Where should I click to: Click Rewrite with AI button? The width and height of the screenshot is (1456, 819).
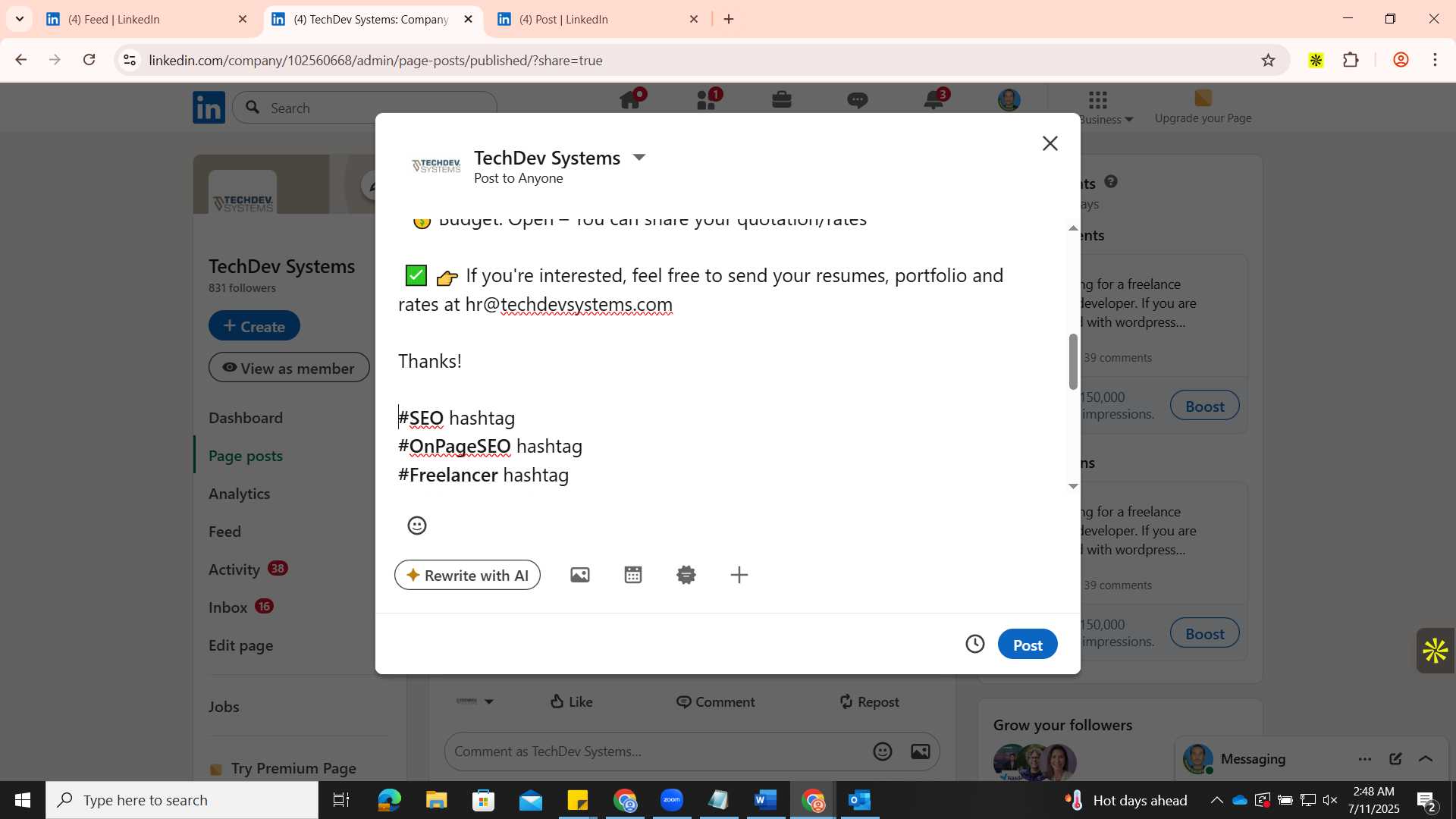(x=467, y=575)
